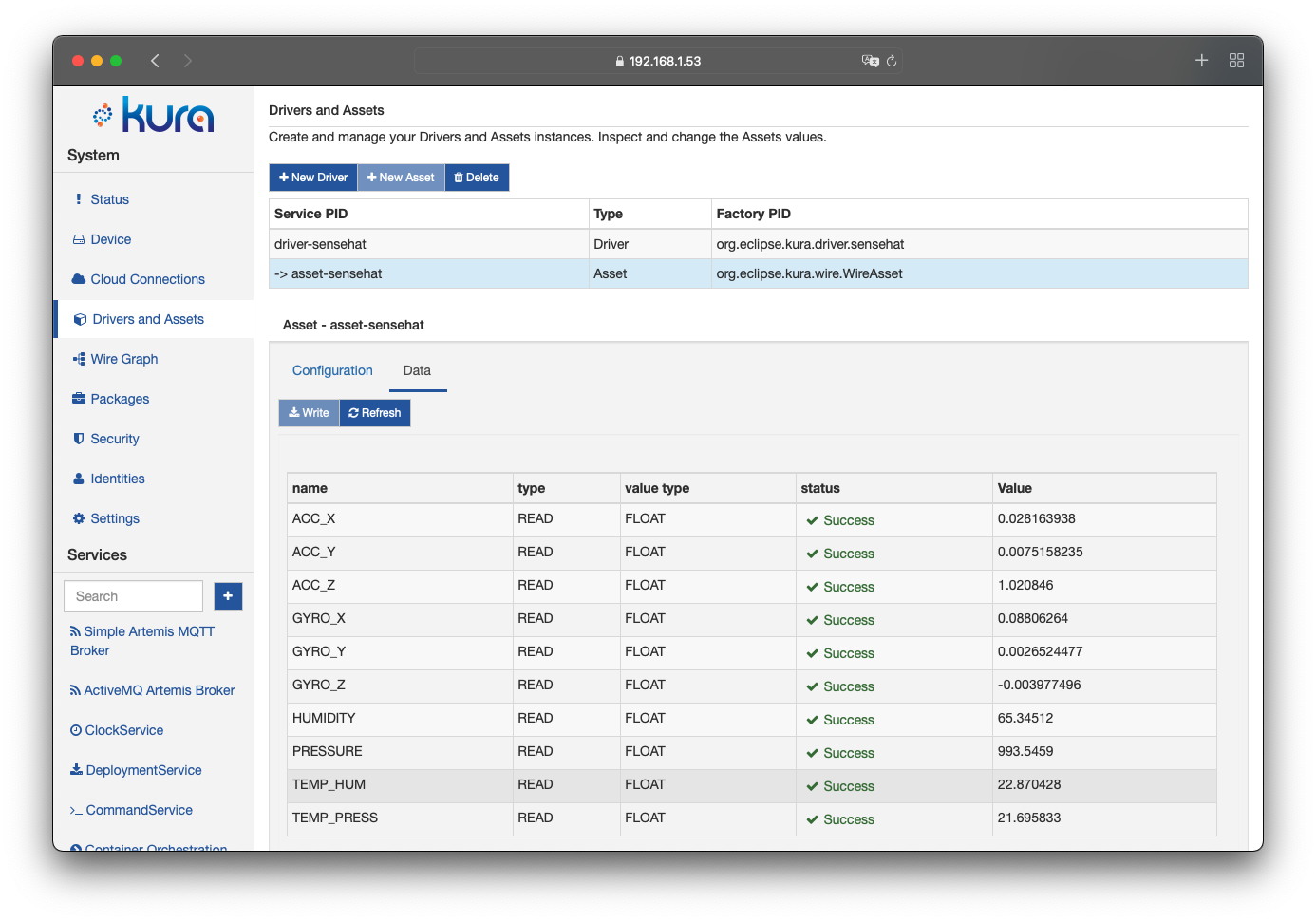The height and width of the screenshot is (921, 1316).
Task: Click the DeploymentService download icon
Action: (x=76, y=770)
